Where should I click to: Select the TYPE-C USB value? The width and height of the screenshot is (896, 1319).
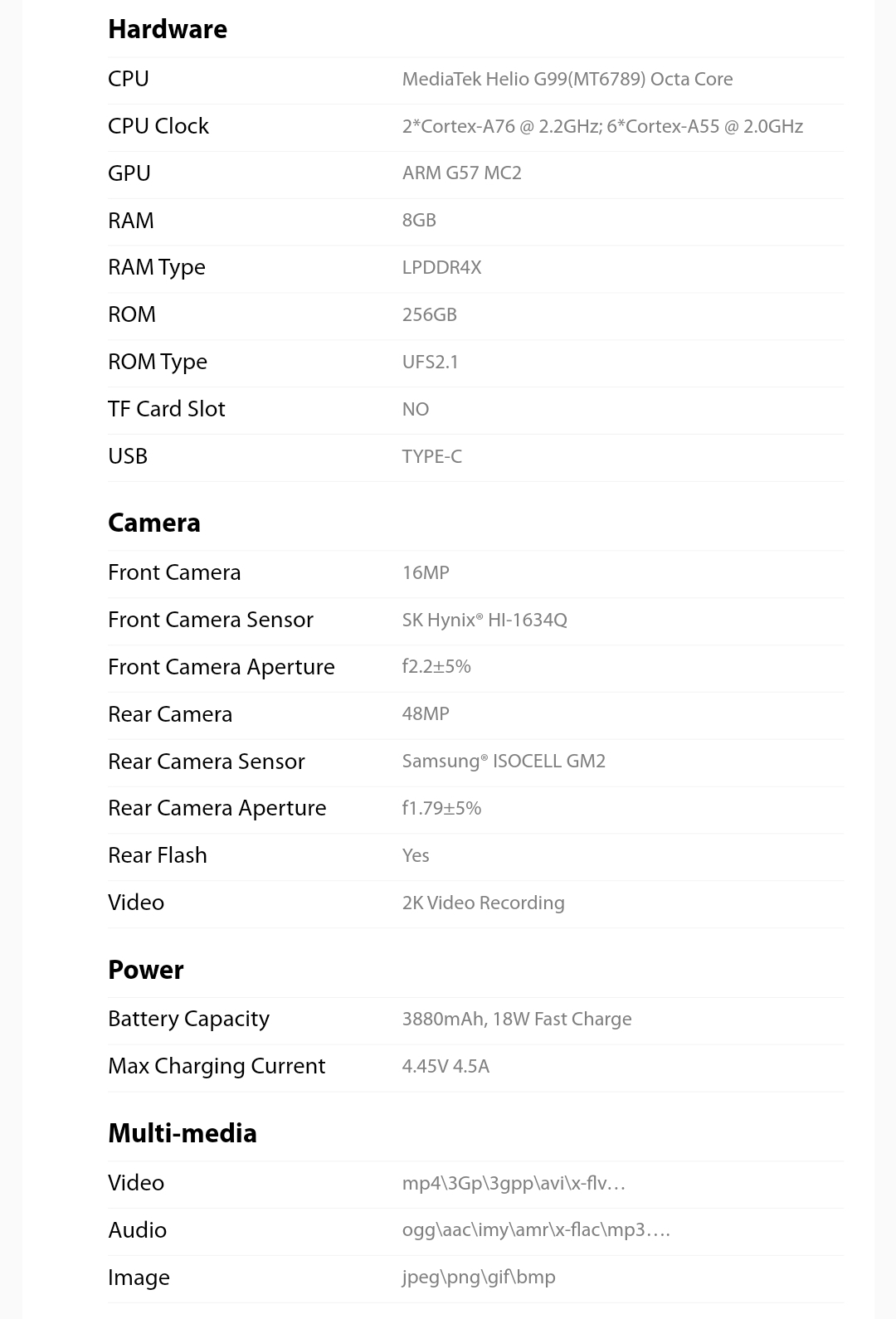[432, 456]
